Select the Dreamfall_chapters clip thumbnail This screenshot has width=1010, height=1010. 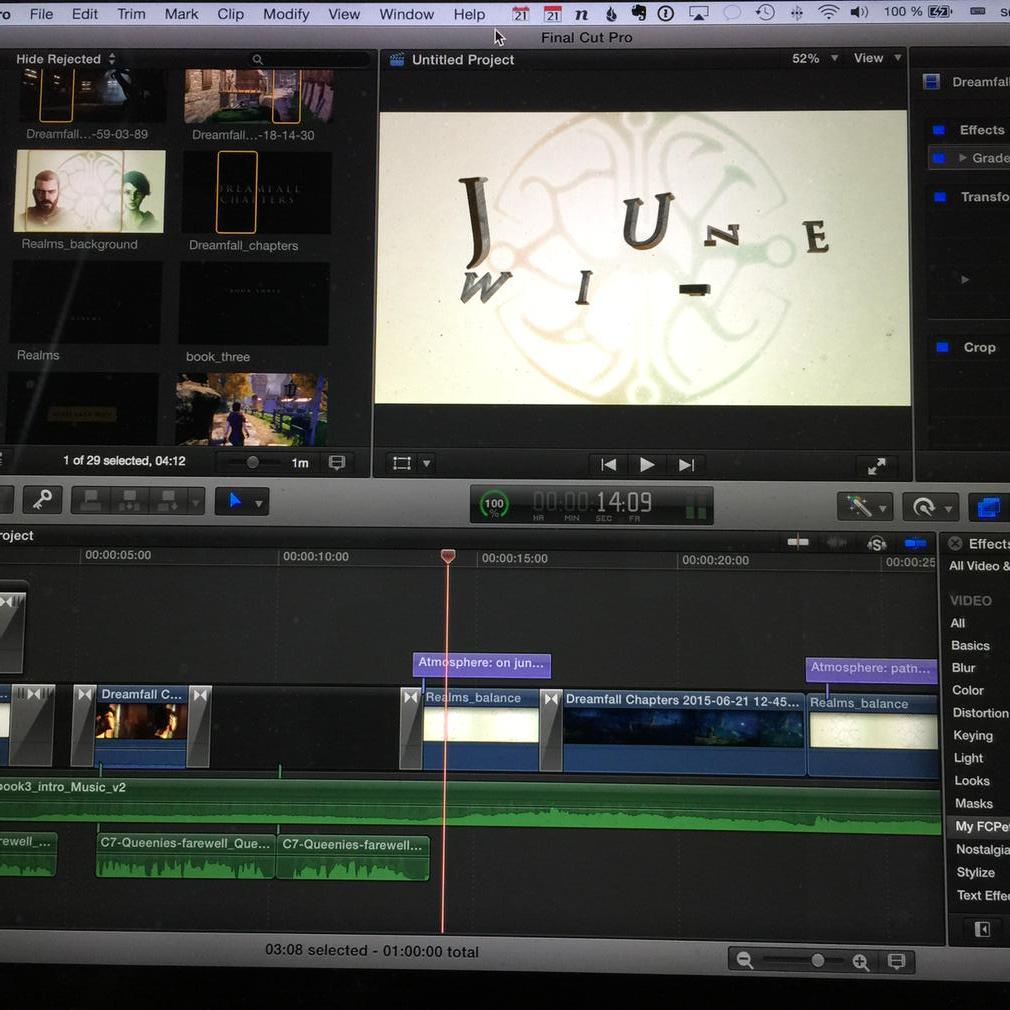256,192
